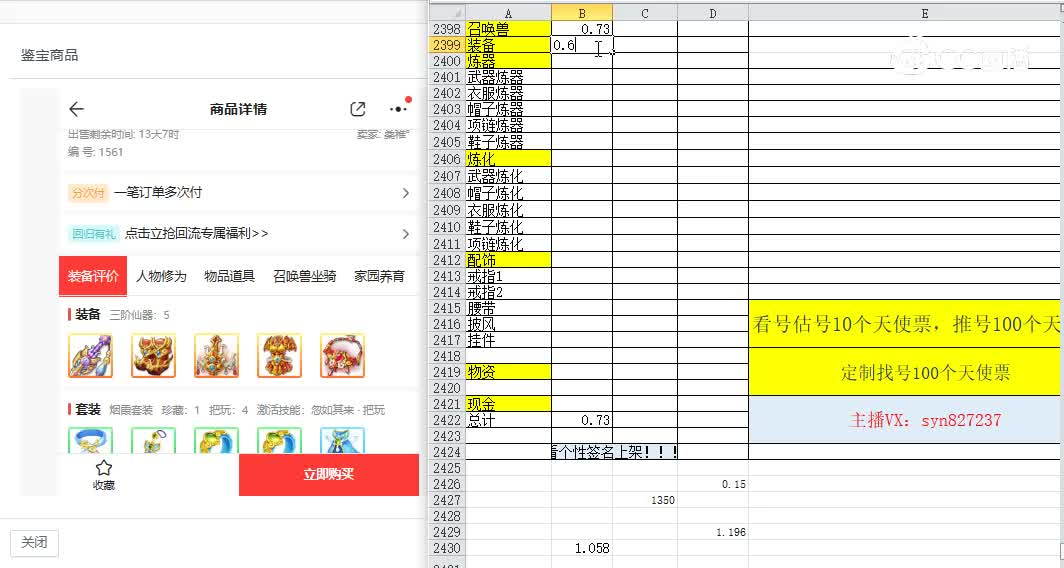Select the 衣服炼器 cell
Screen dimensions: 1064x568
pyautogui.click(x=508, y=93)
